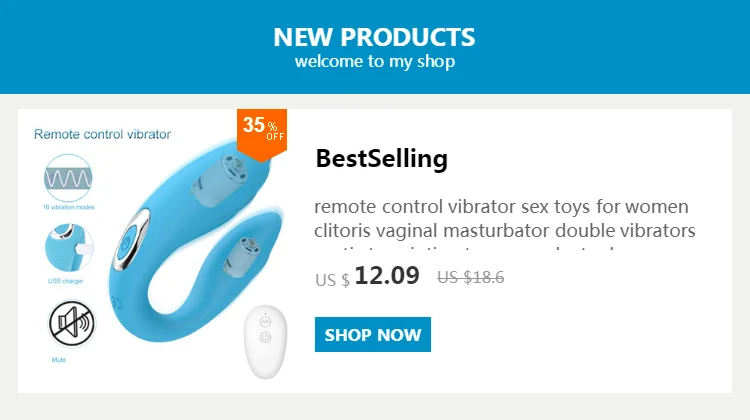This screenshot has width=750, height=420.
Task: Select the 10 vibration modes wave icon
Action: 68,178
